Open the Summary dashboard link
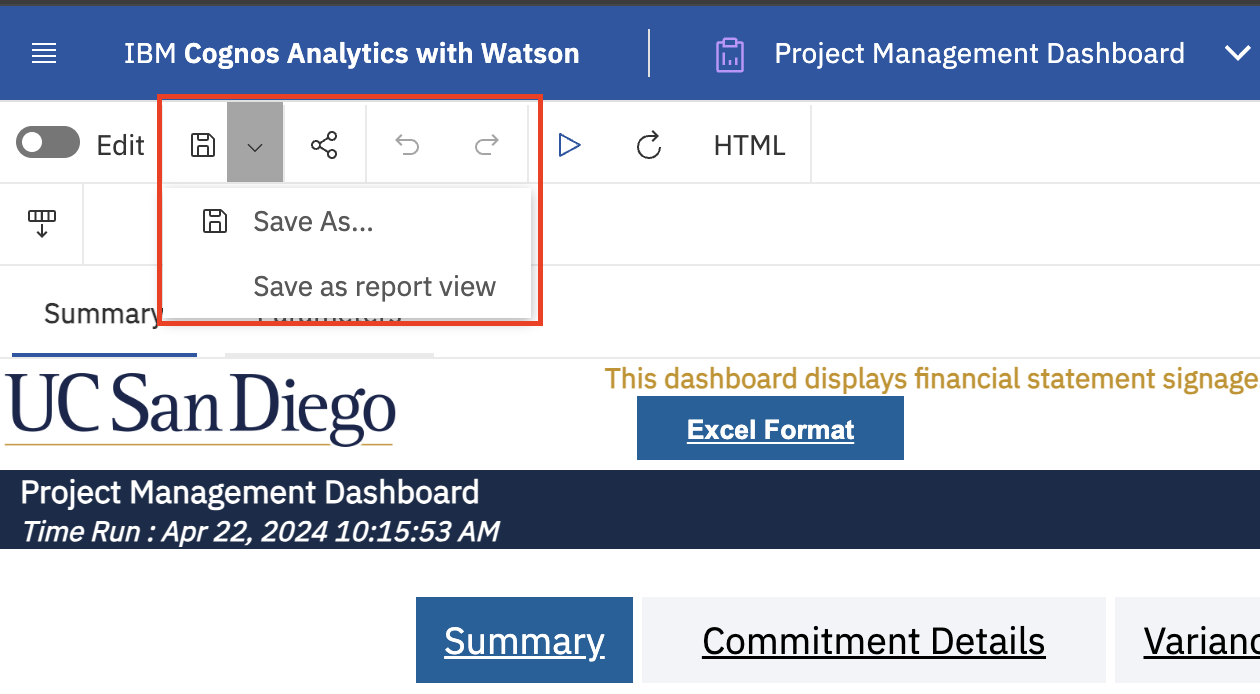Viewport: 1260px width, 694px height. 524,641
